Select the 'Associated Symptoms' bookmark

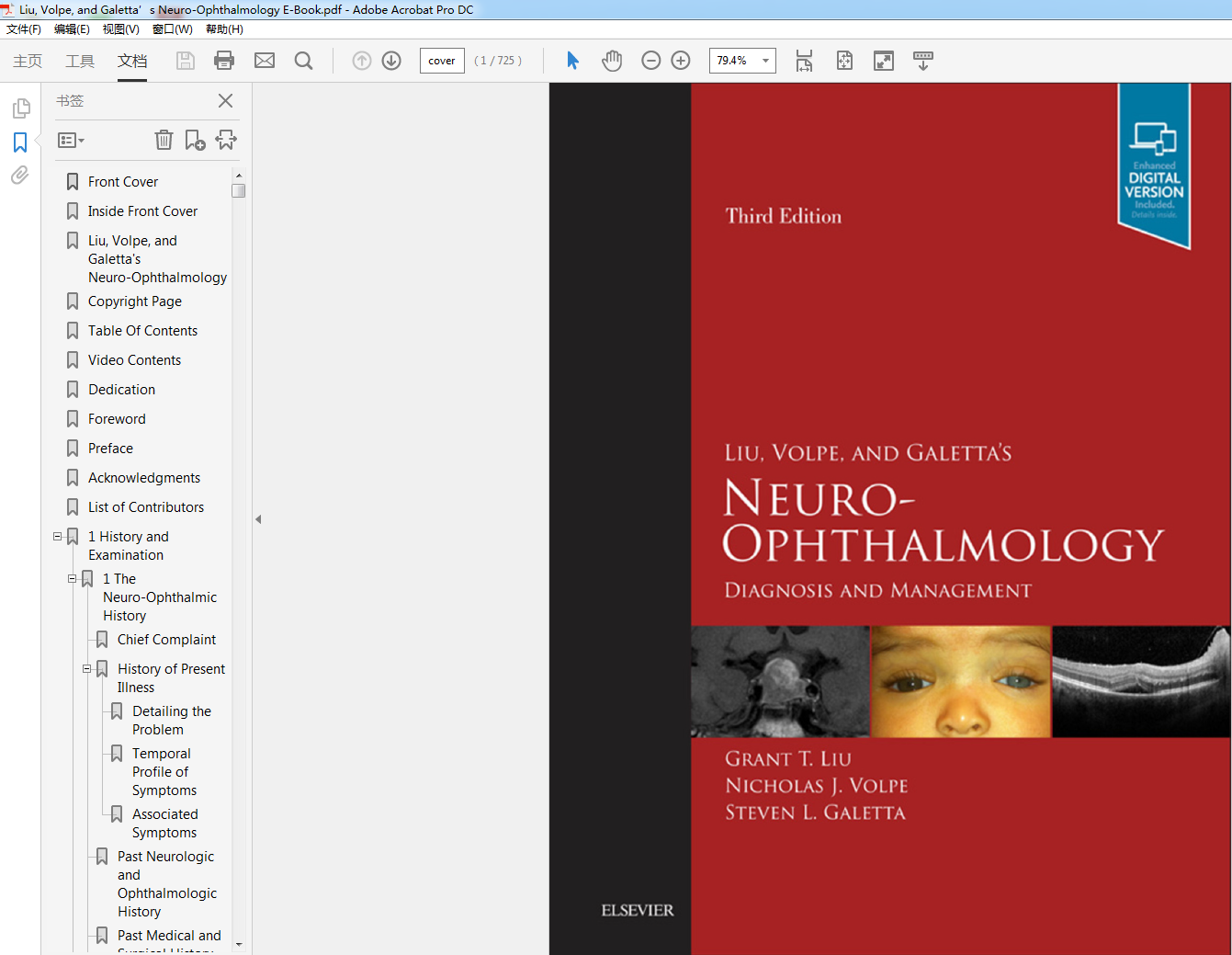(164, 824)
